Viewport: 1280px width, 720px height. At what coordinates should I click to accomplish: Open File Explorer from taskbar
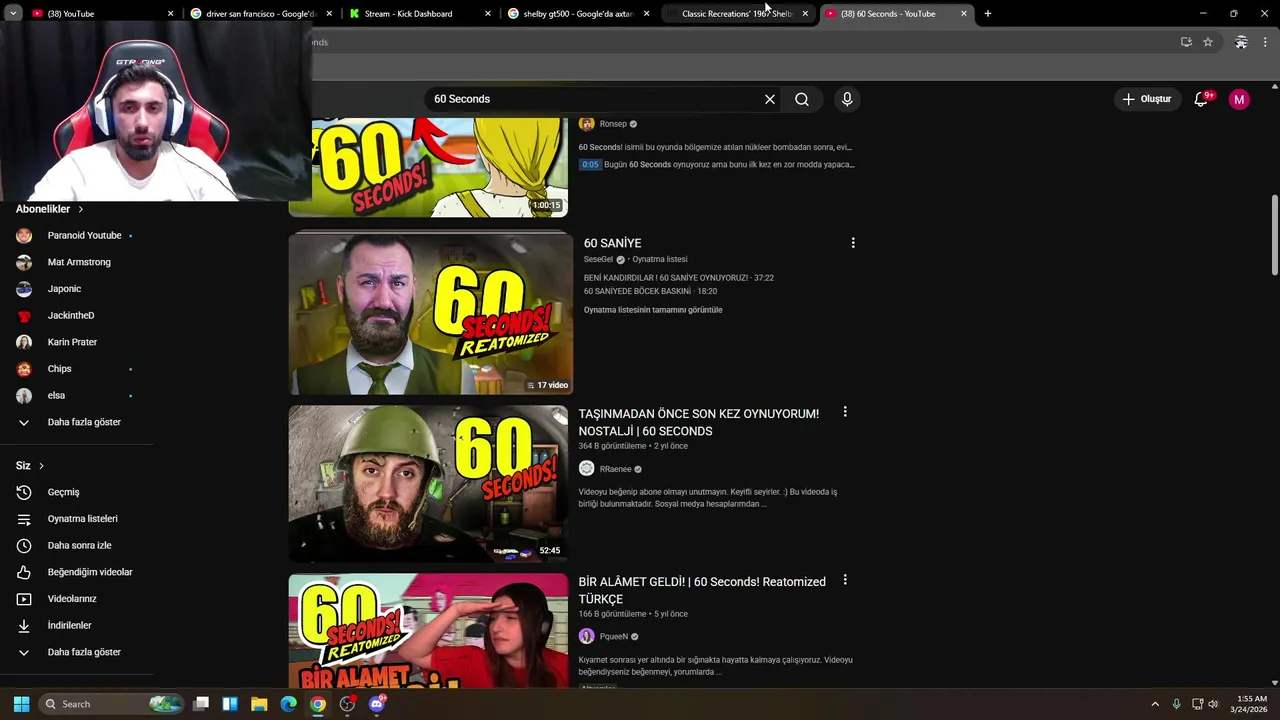259,704
